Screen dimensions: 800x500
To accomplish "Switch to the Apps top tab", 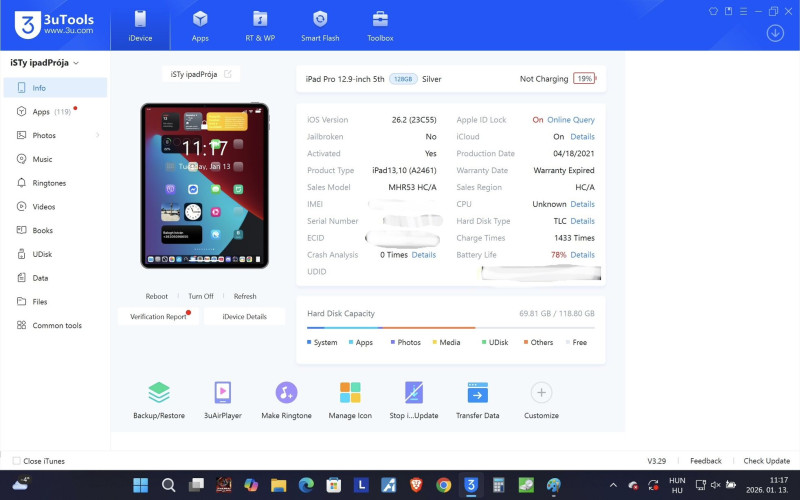I will click(200, 26).
